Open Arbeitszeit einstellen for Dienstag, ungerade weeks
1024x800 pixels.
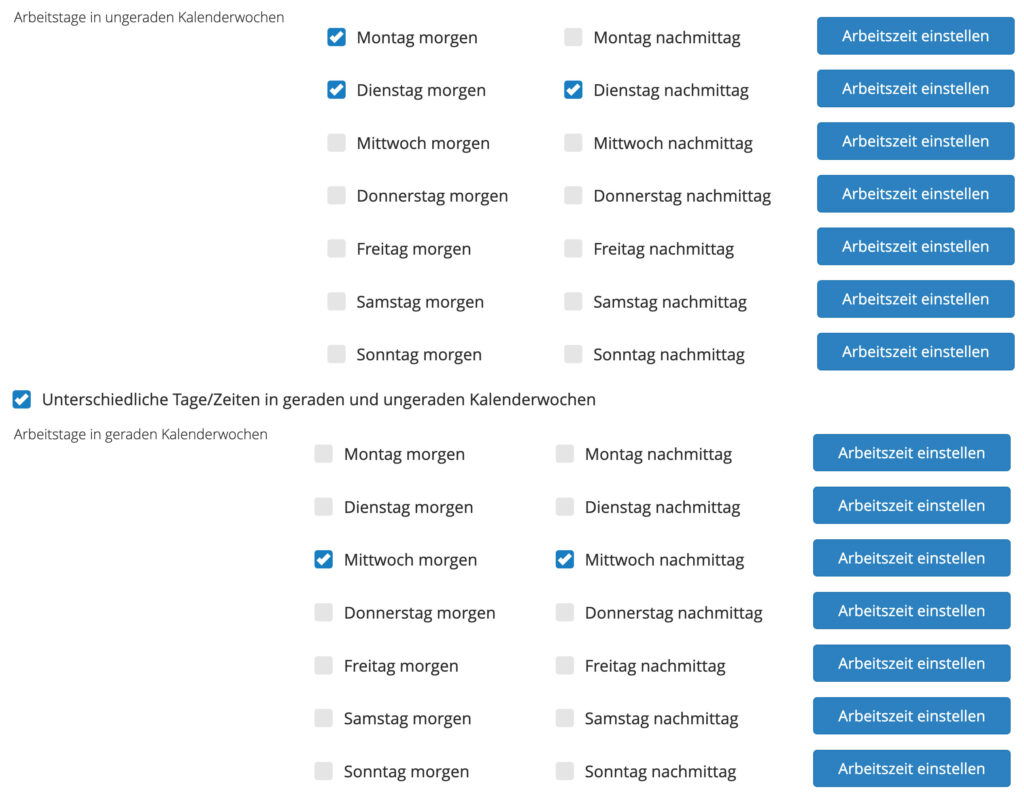[915, 88]
